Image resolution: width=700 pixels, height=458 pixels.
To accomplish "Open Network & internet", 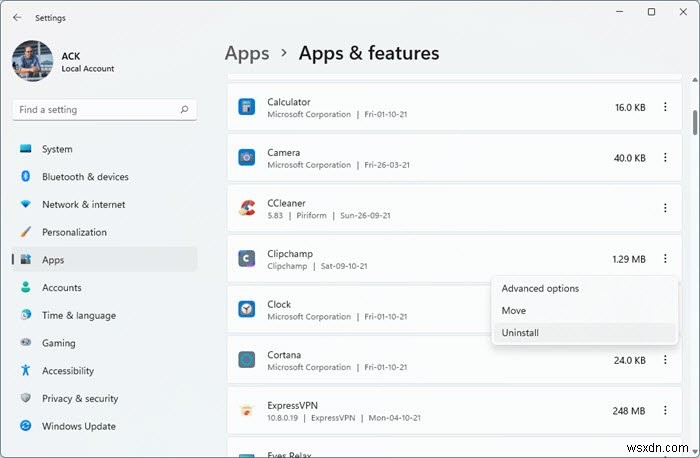I will (104, 204).
